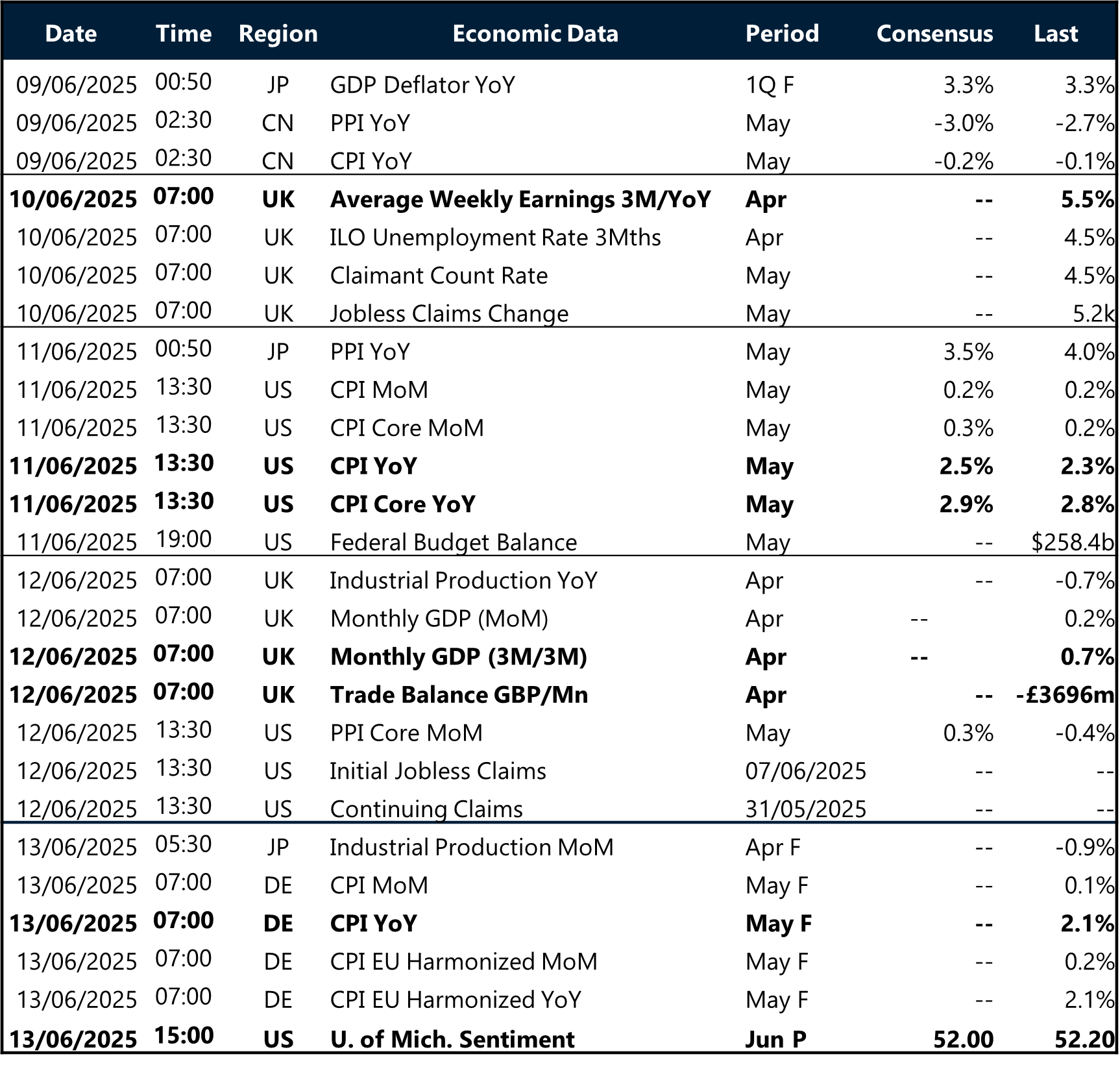Select the CPI EU Harmonized YoY entry
The width and height of the screenshot is (1120, 1067).
pyautogui.click(x=456, y=1000)
